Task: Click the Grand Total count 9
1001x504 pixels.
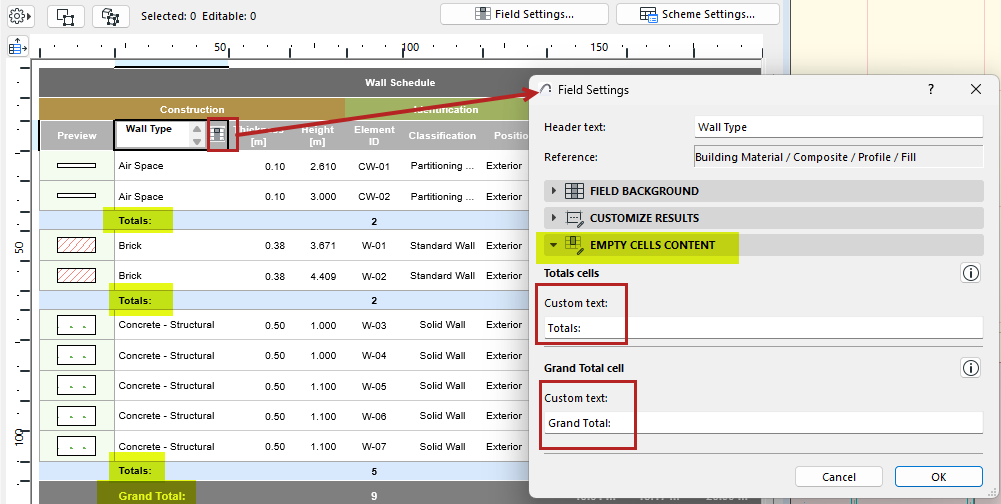Action: [374, 496]
